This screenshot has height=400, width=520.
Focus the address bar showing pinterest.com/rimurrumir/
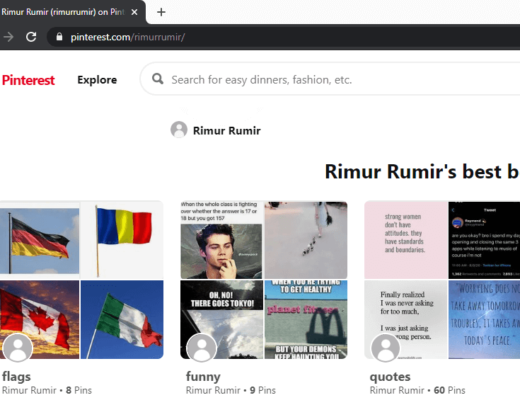pyautogui.click(x=283, y=37)
